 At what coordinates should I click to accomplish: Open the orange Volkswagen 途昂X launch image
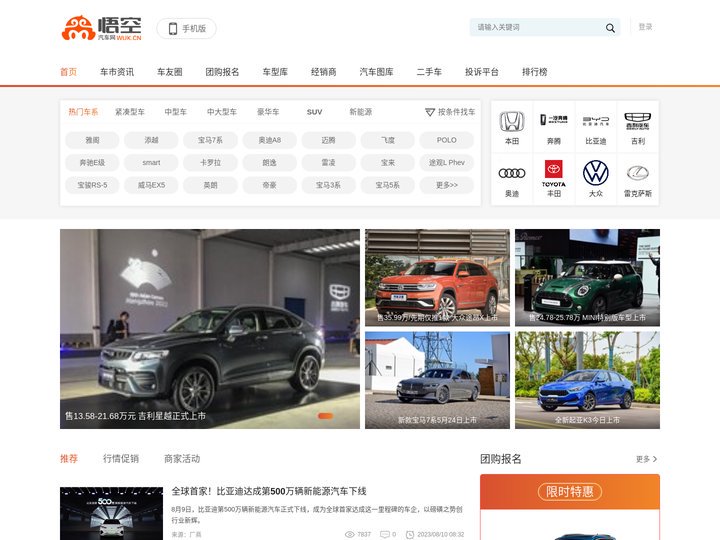(437, 278)
